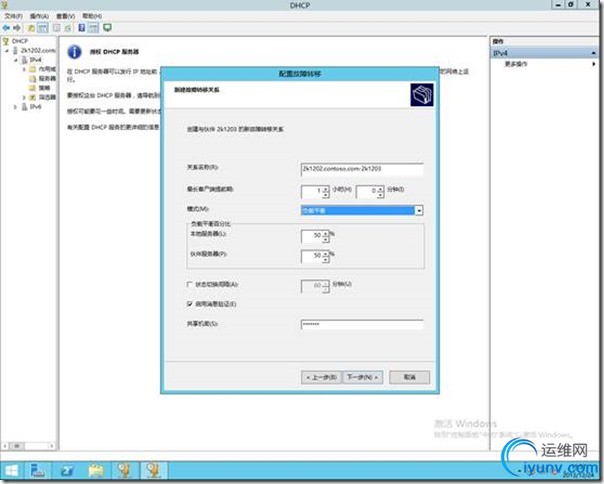Click the Back arrow in the DHCP toolbar
The image size is (604, 484).
coord(6,28)
